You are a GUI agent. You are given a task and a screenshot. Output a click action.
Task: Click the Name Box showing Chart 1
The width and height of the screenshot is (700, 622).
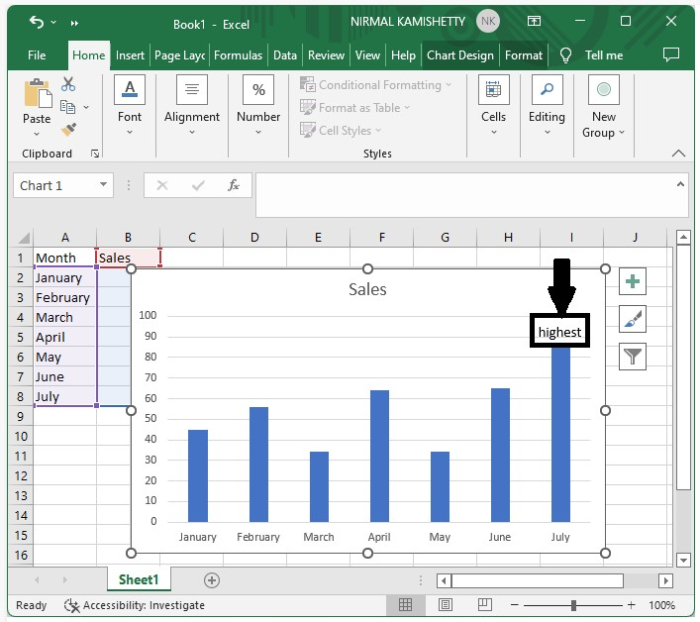[x=57, y=185]
